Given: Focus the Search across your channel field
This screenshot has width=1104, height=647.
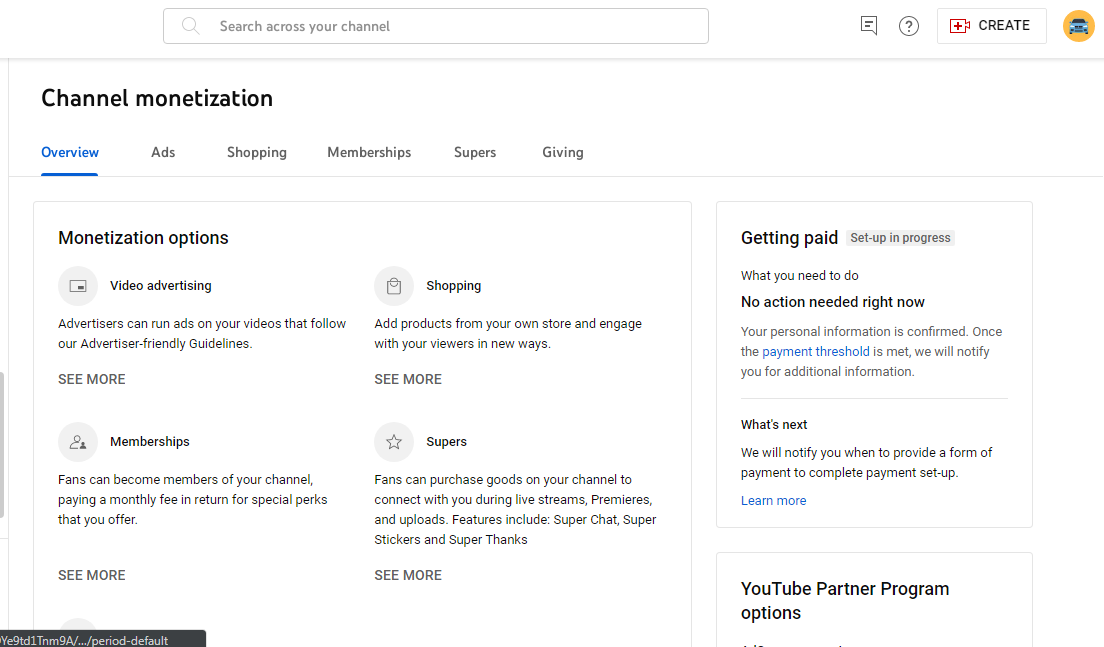Looking at the screenshot, I should (436, 26).
